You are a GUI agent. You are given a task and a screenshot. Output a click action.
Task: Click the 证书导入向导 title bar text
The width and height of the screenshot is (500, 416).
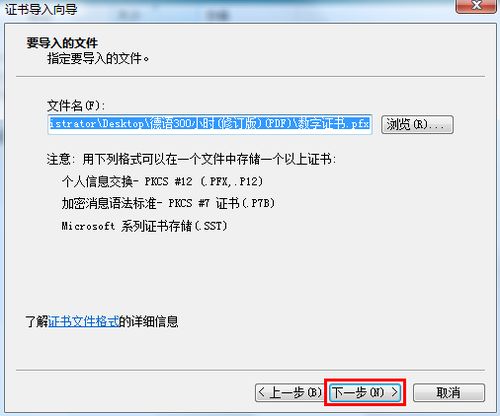[41, 9]
